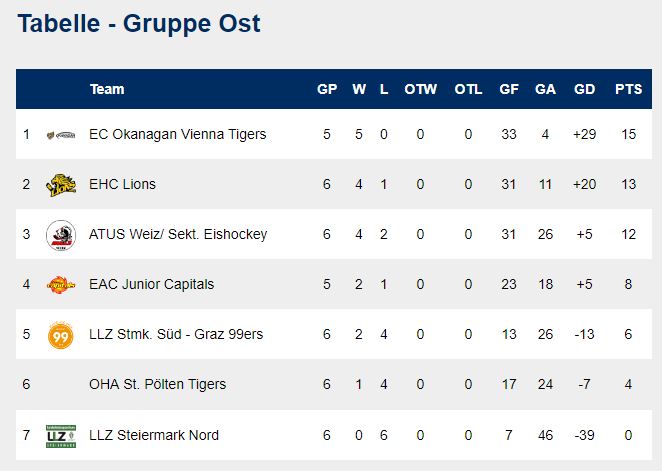Open the EC Okanagan Vienna Tigers team name
Image resolution: width=662 pixels, height=471 pixels.
(x=178, y=134)
